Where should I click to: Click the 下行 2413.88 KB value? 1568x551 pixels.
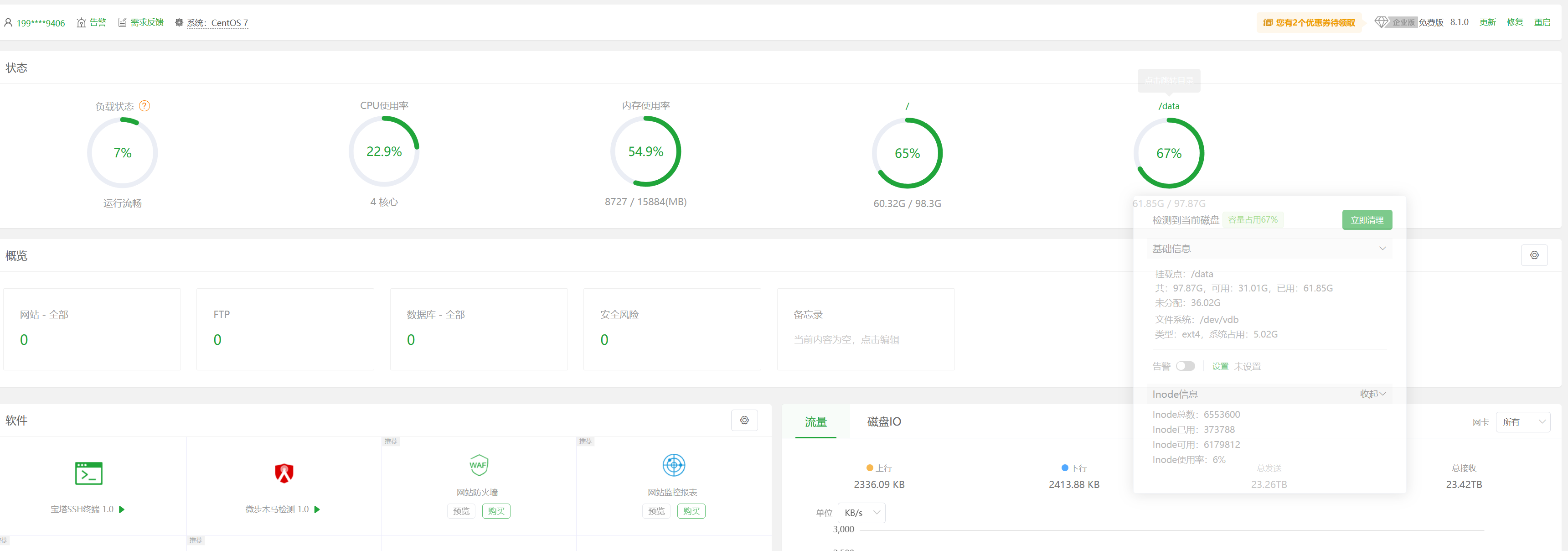coord(1074,485)
